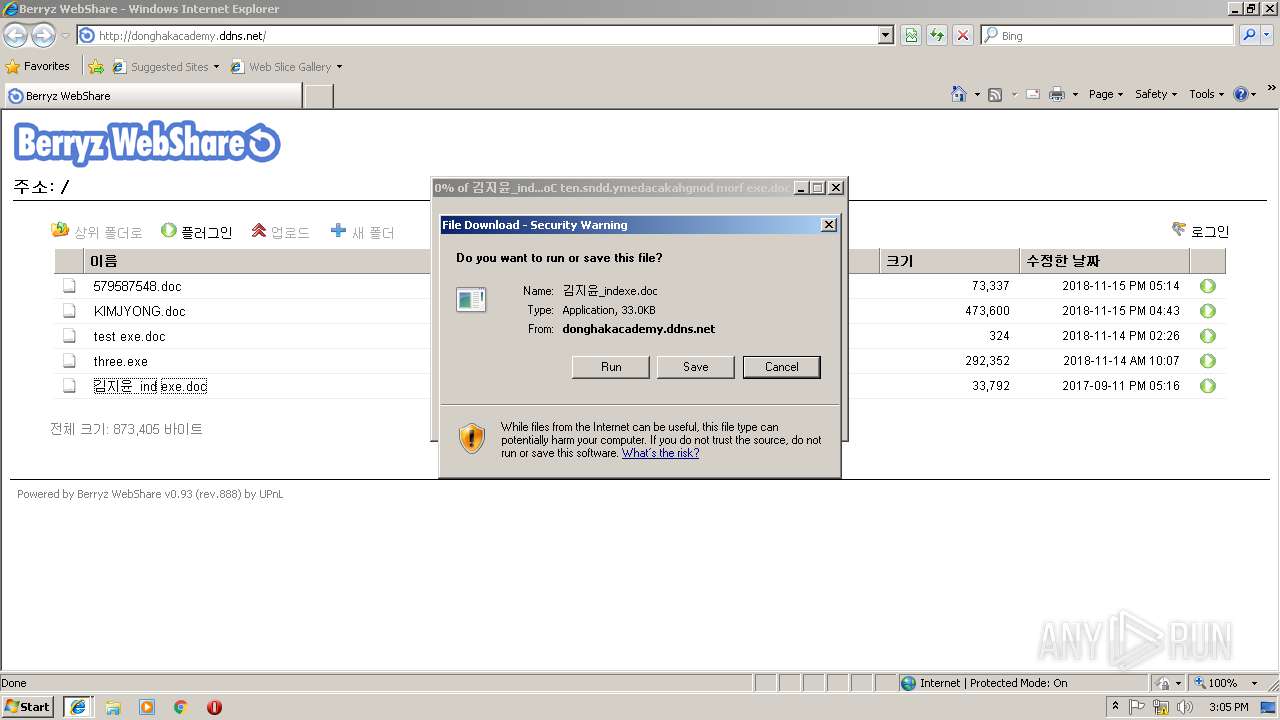Open Windows Explorer folder on taskbar
This screenshot has width=1280, height=720.
click(113, 707)
